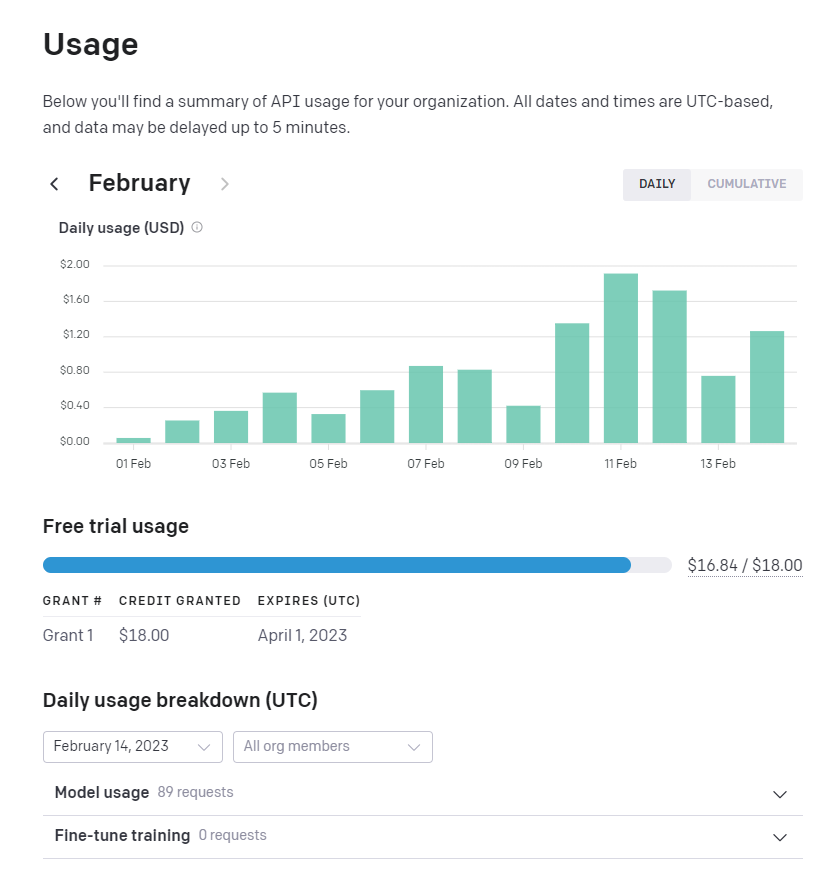835x880 pixels.
Task: Click the 05 Feb usage bar
Action: 328,428
